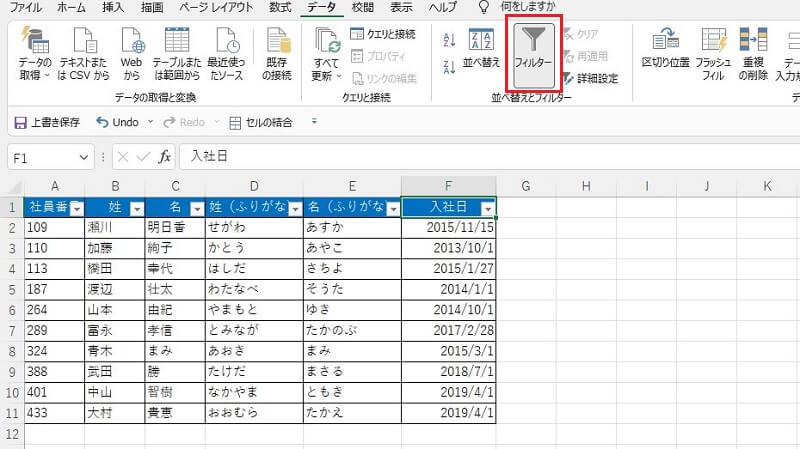Select column G header

(526, 186)
